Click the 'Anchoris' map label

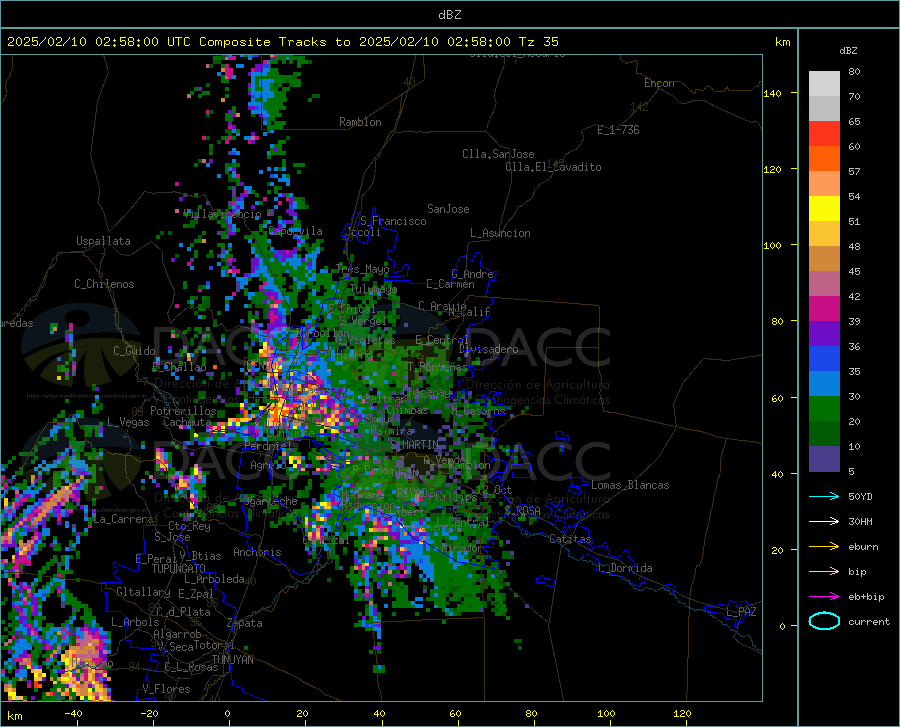click(257, 552)
